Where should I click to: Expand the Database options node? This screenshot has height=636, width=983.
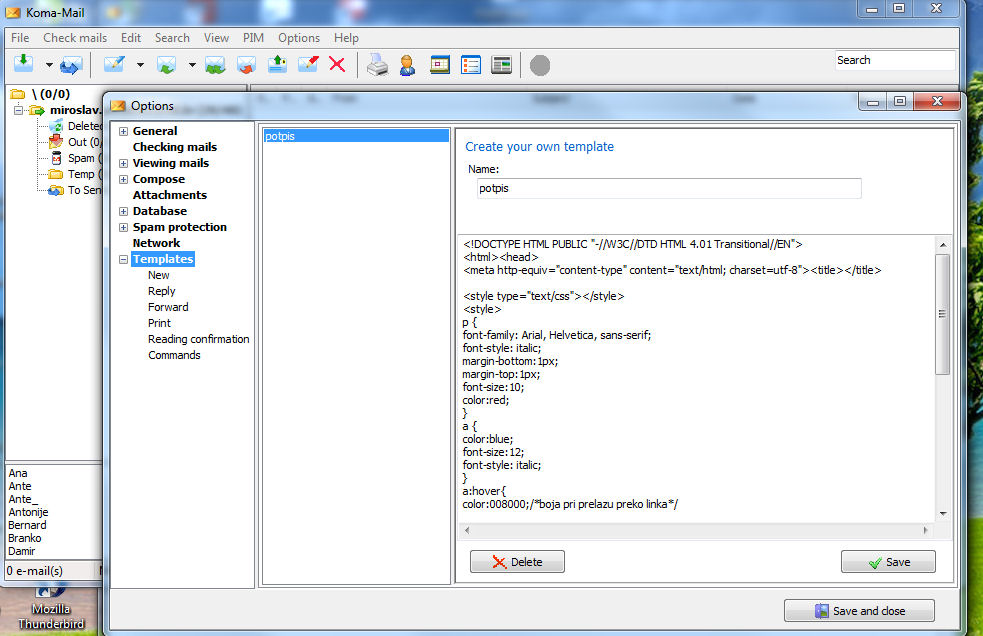tap(123, 211)
